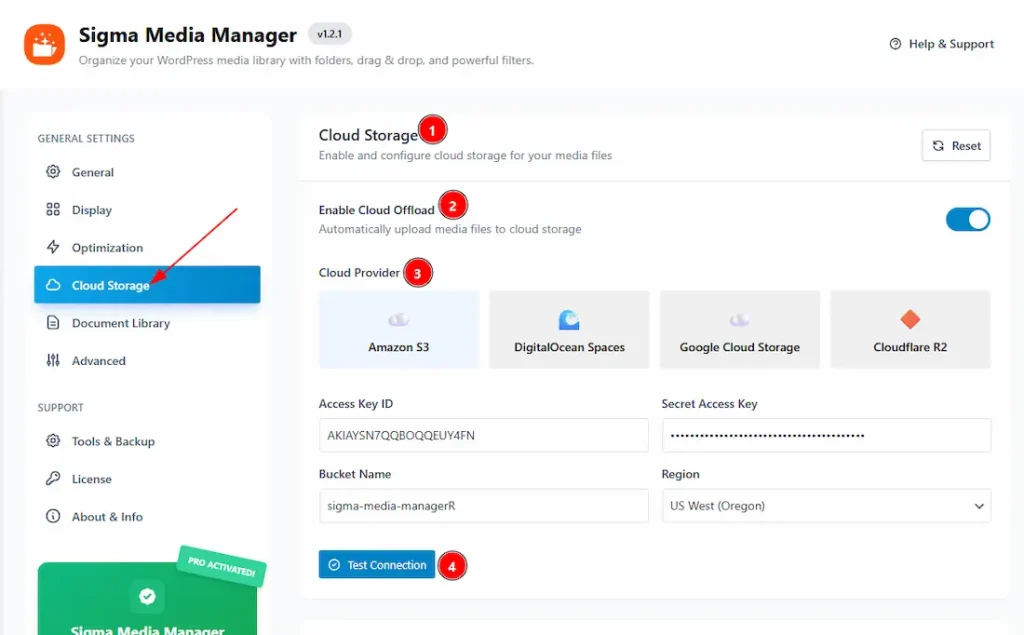Viewport: 1024px width, 635px height.
Task: Select Google Cloud Storage provider tile
Action: click(739, 329)
